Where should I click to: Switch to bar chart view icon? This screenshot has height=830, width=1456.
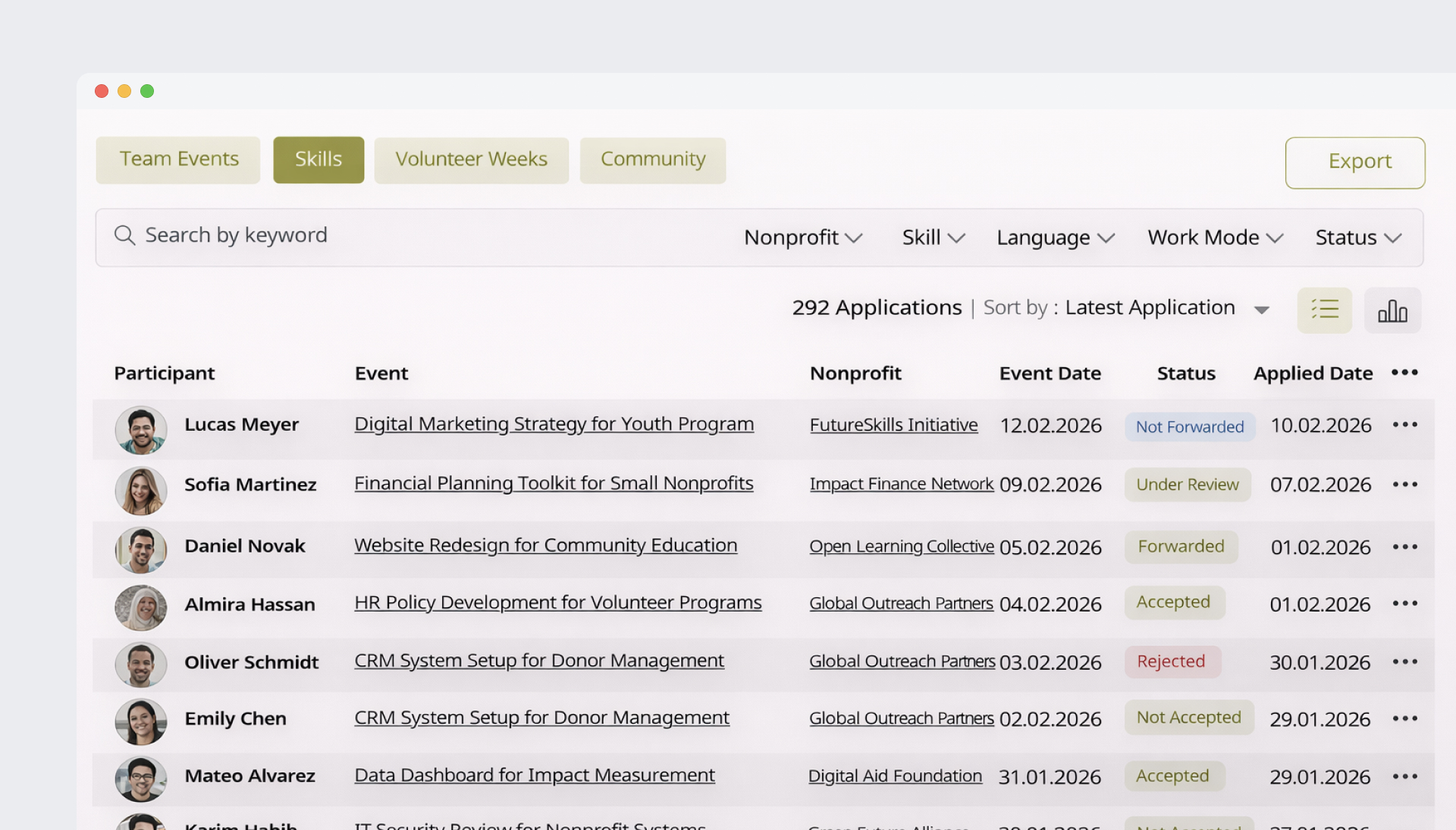point(1392,310)
